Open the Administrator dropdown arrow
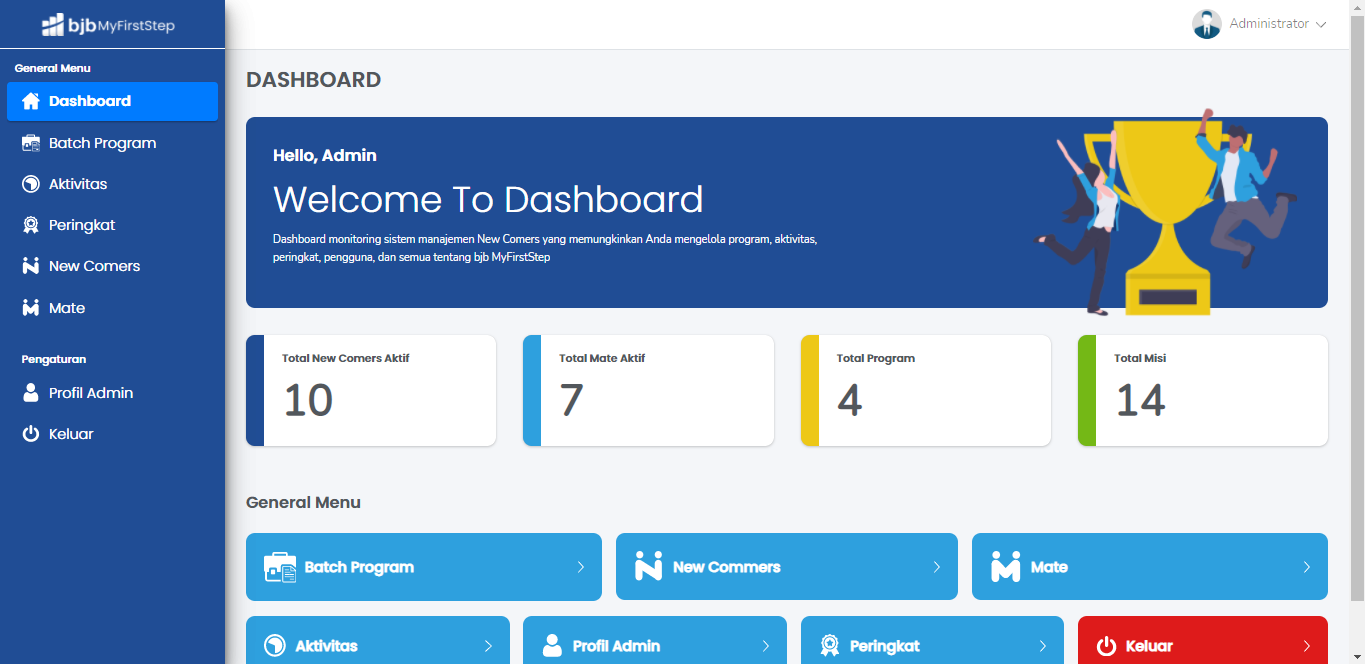The width and height of the screenshot is (1365, 664). [x=1321, y=24]
